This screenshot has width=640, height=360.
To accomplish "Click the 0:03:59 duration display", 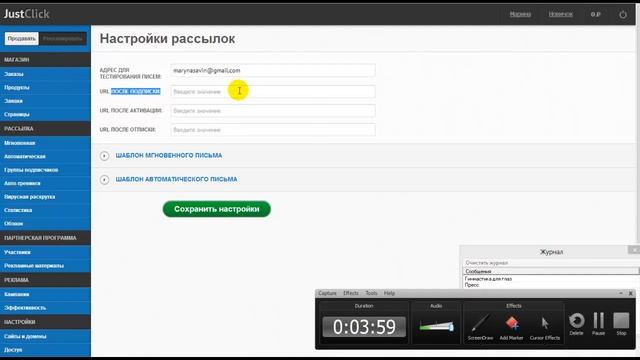I will point(364,327).
